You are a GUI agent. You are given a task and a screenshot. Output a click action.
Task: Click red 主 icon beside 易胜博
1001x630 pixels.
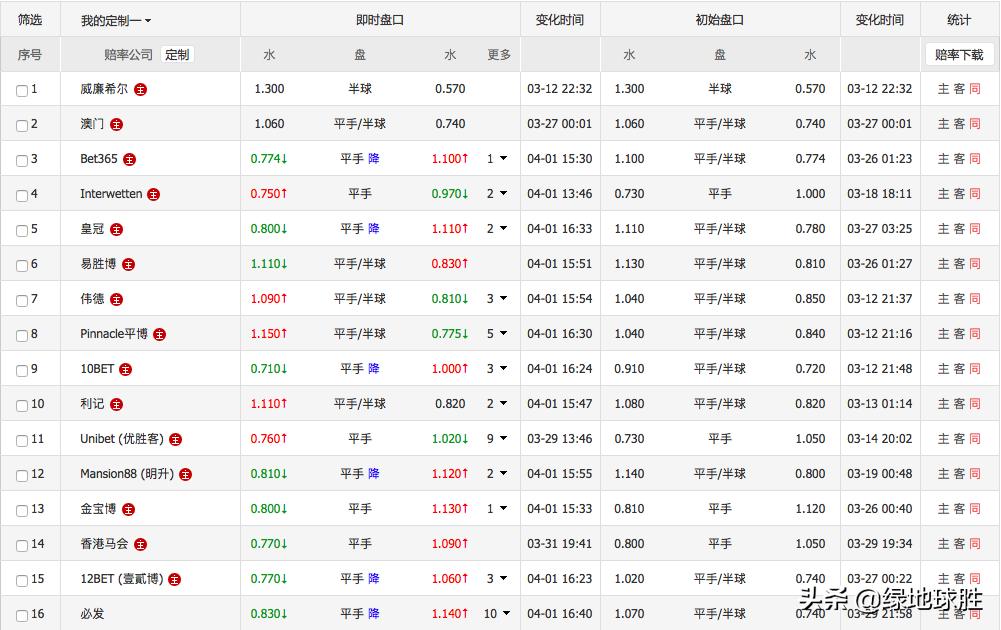(128, 265)
